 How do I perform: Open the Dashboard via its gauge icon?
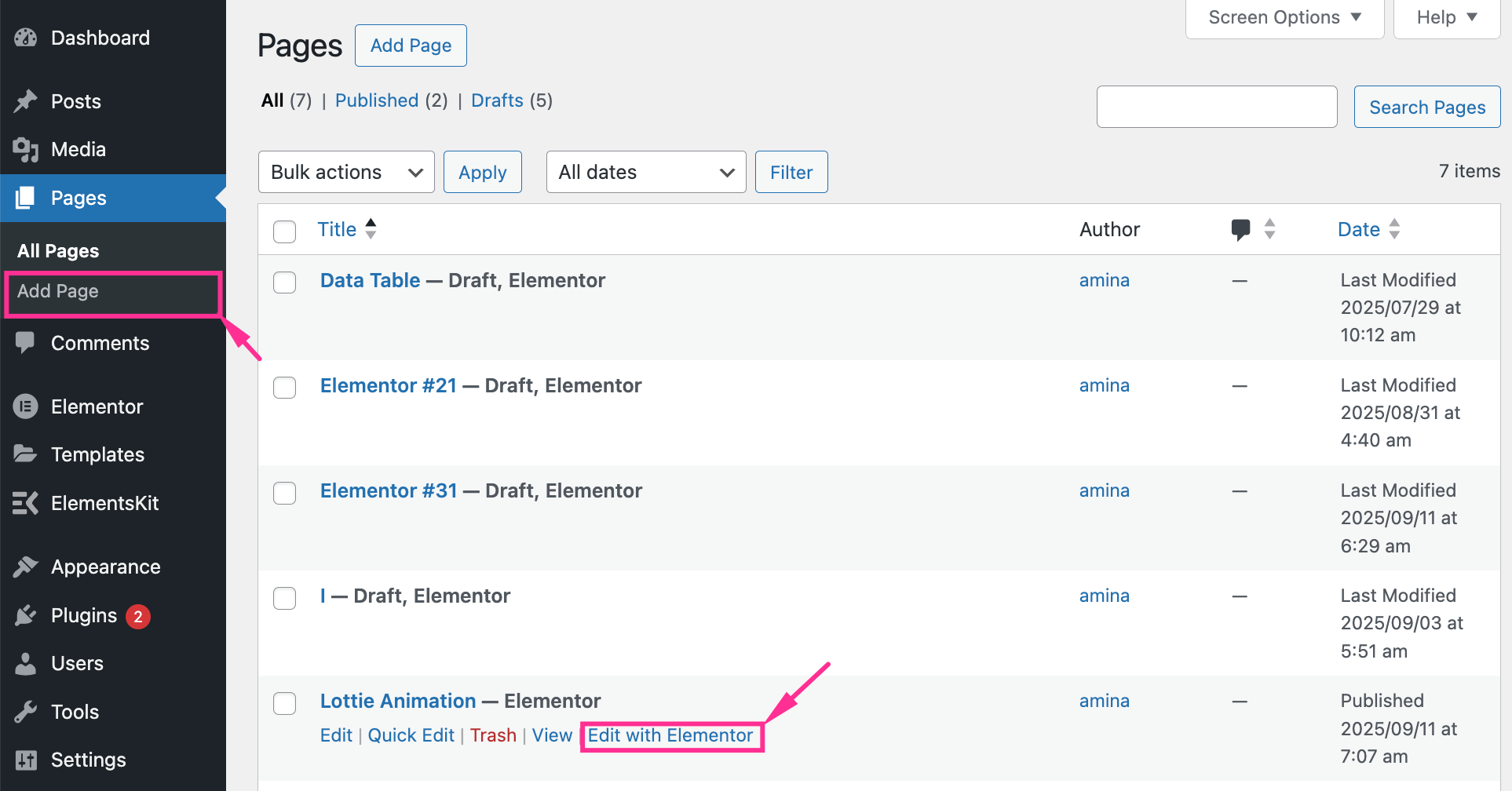[x=26, y=37]
